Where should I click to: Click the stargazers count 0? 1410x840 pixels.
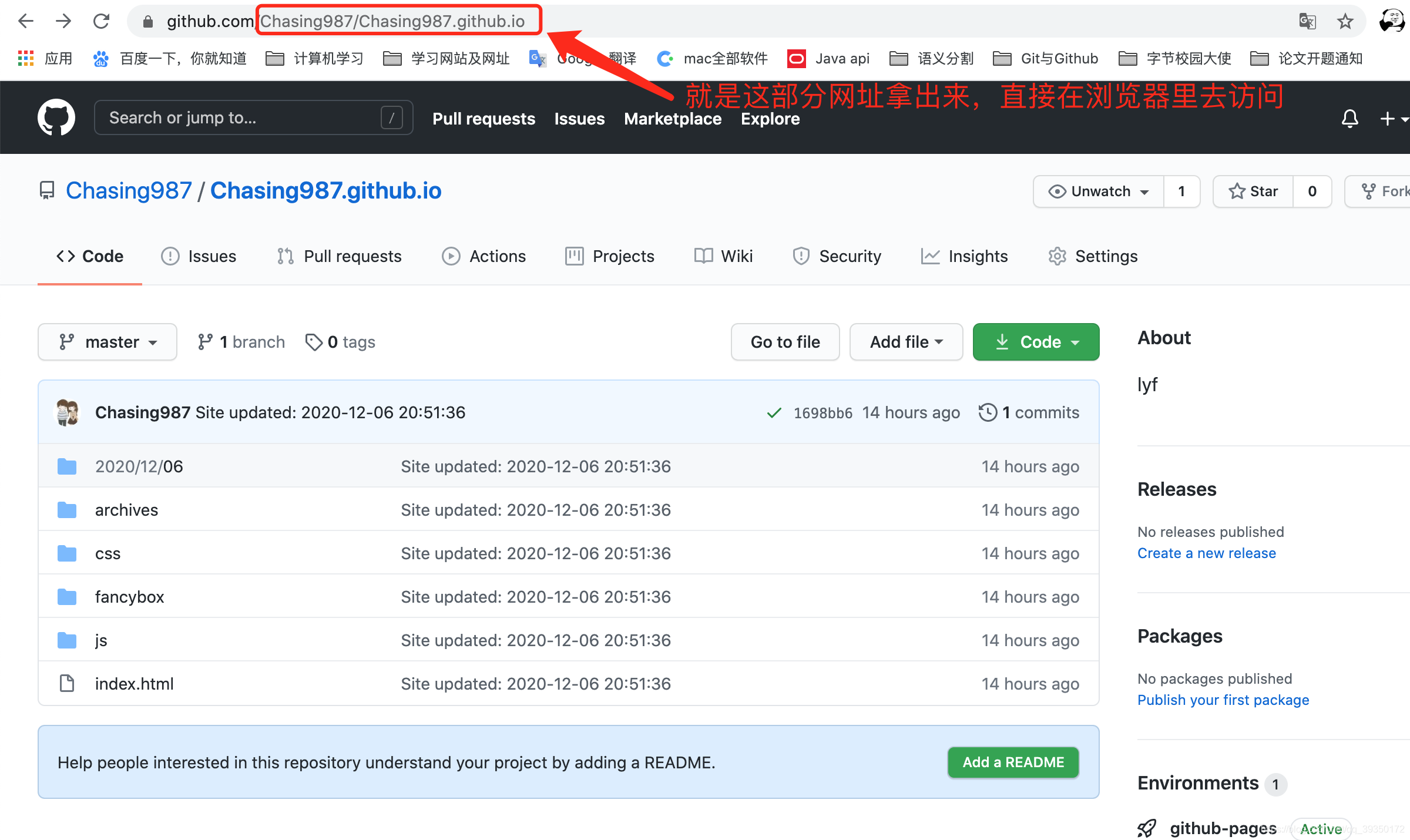pos(1312,191)
